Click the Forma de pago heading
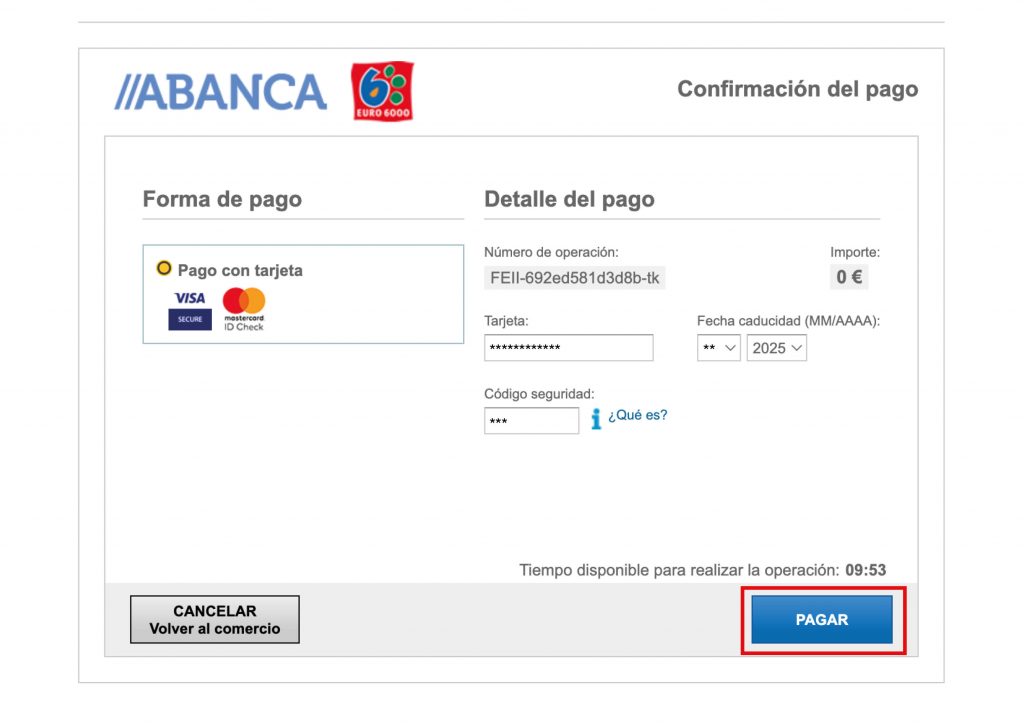This screenshot has width=1024, height=724. (x=222, y=199)
